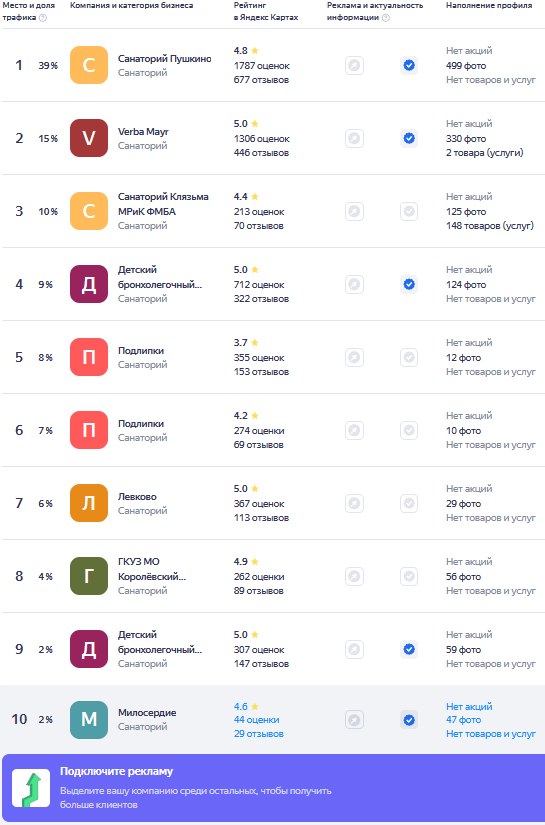545x825 pixels.
Task: Open the Левково company entry
Action: coord(137,497)
